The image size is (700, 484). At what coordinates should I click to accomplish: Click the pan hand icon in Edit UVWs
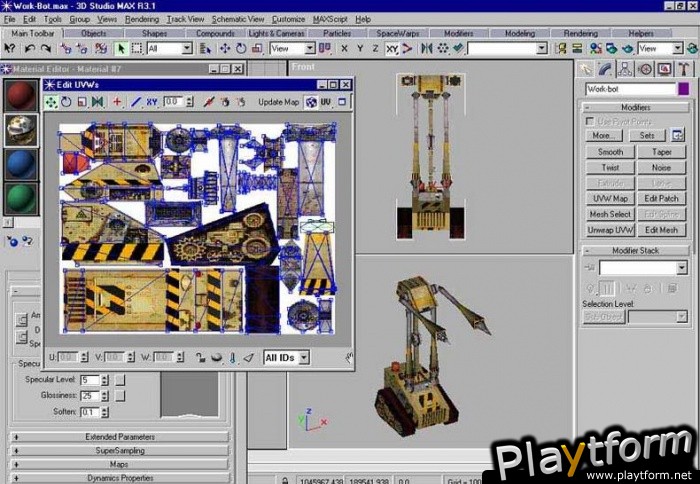pyautogui.click(x=349, y=357)
